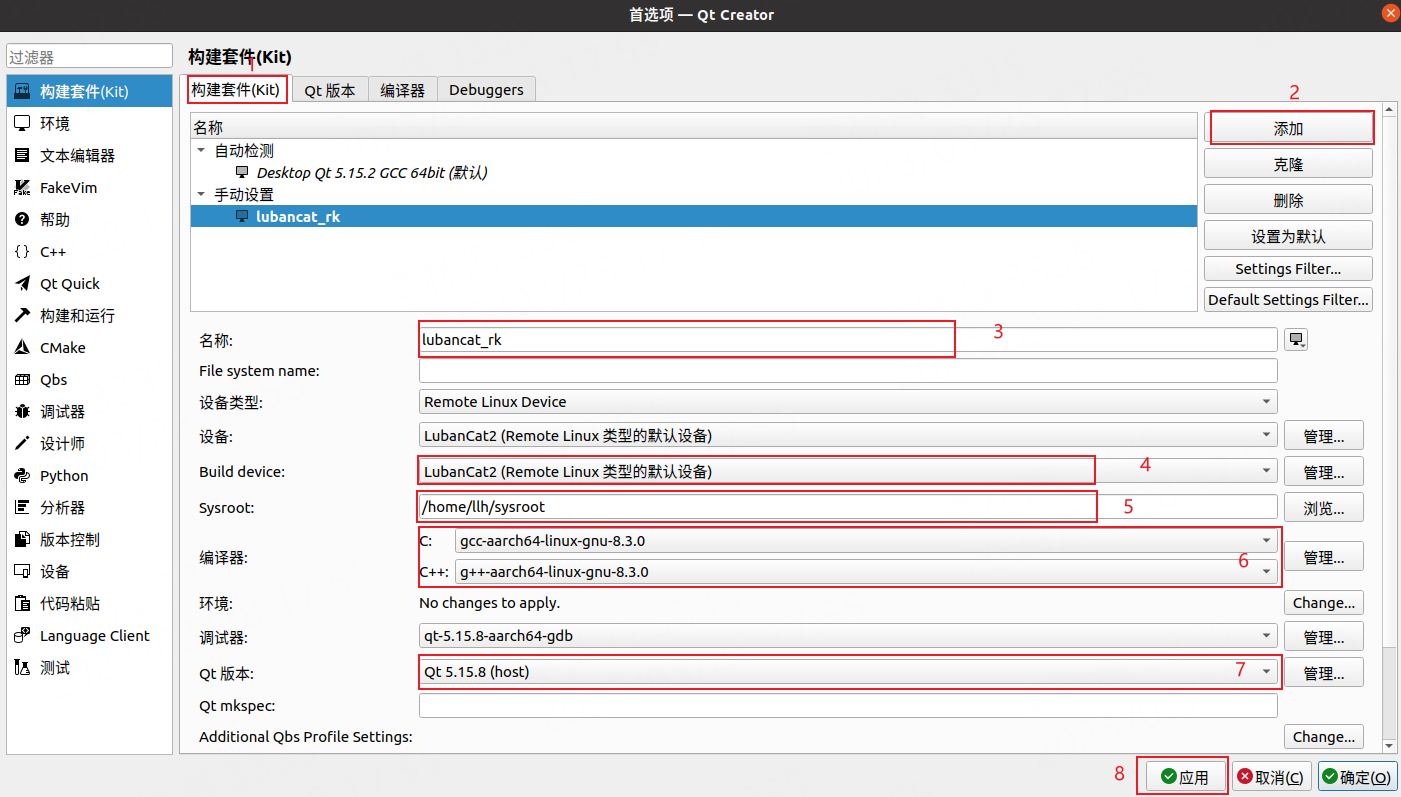
Task: Open the 设备 LubanCat2 dropdown
Action: pos(848,436)
